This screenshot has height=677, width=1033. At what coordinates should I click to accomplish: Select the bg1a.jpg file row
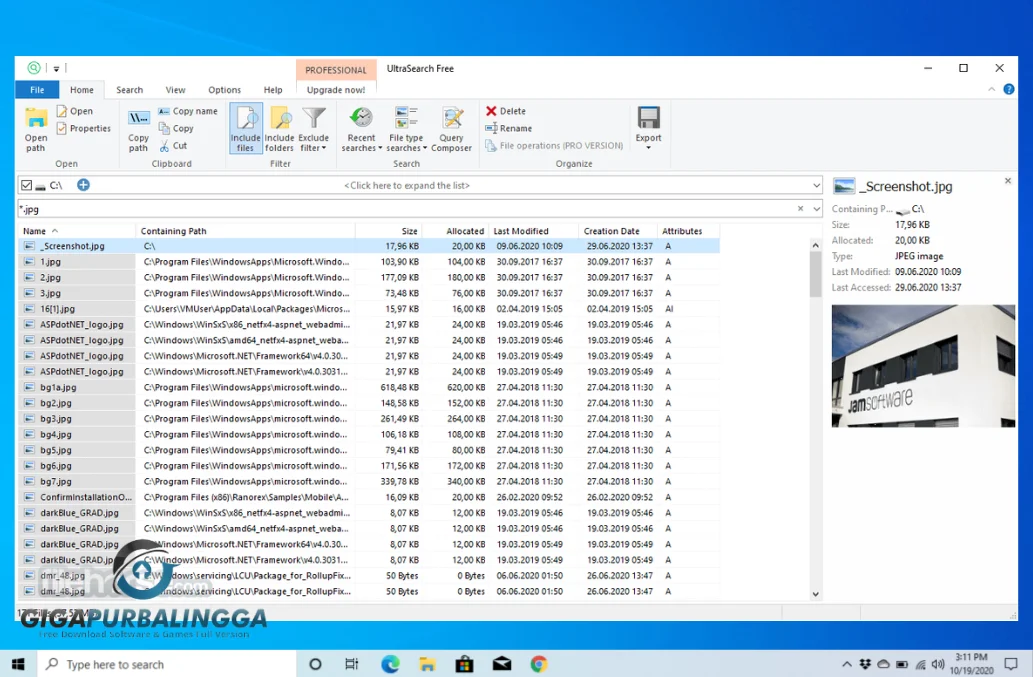pyautogui.click(x=369, y=387)
